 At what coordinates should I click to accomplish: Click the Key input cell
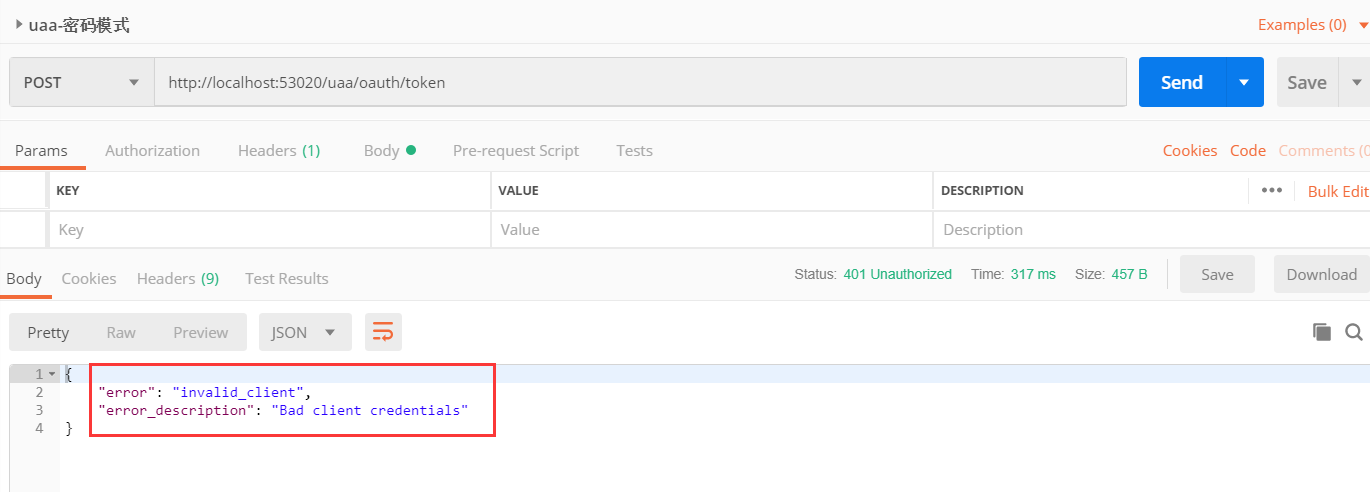pos(270,229)
